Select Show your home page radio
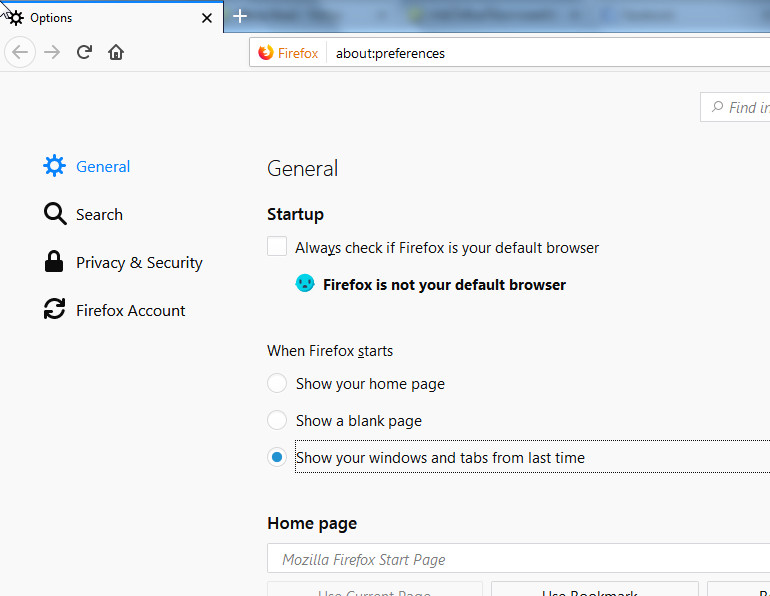770x596 pixels. click(277, 383)
